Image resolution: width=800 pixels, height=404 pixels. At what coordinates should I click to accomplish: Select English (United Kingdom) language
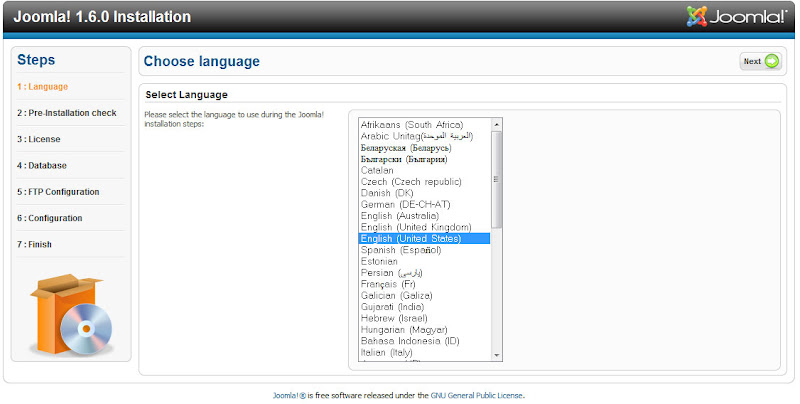tap(424, 227)
